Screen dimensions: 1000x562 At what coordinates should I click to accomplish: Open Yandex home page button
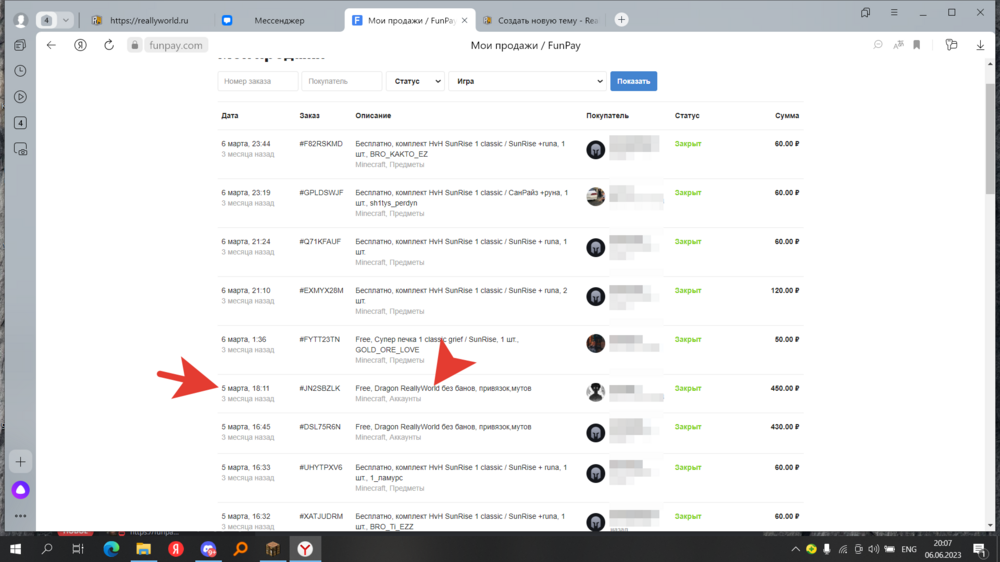click(80, 45)
